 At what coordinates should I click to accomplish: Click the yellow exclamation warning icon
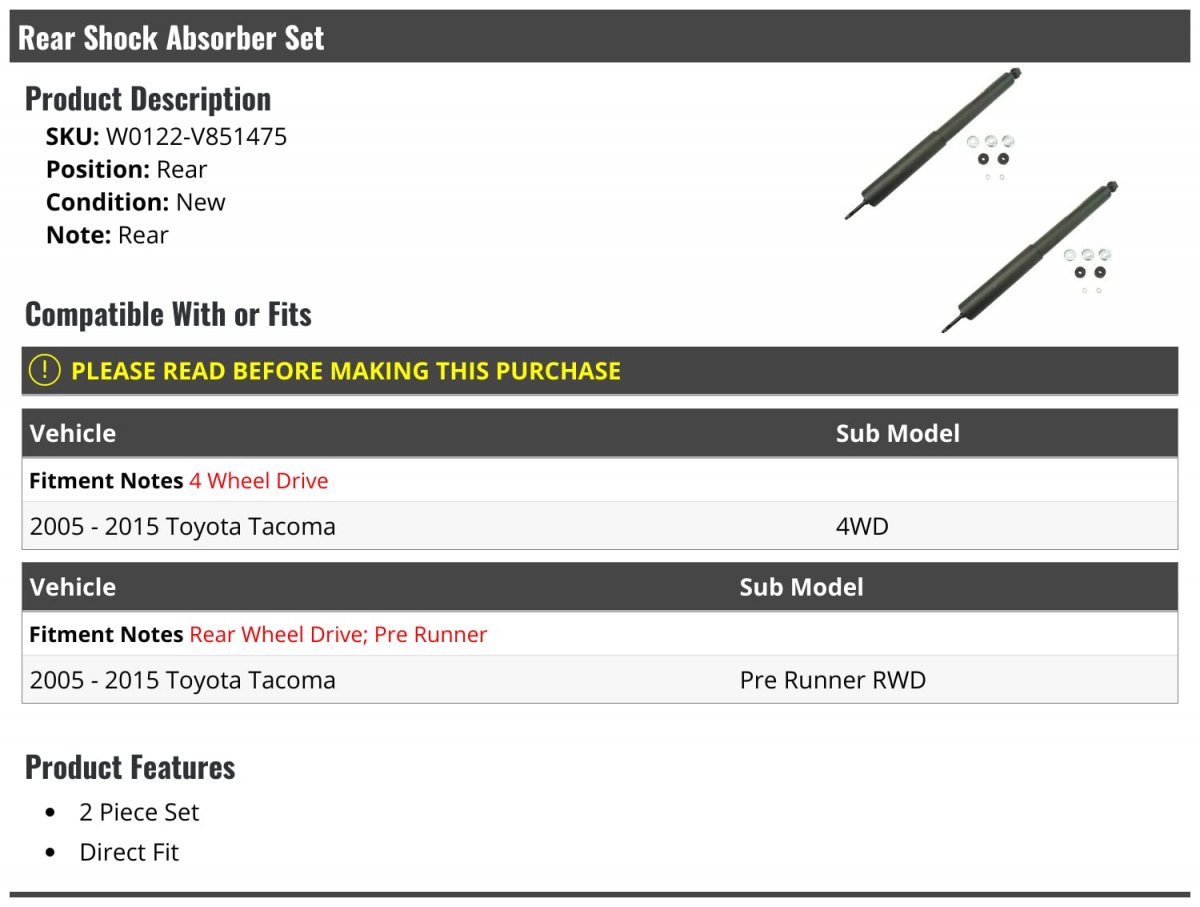click(x=45, y=370)
